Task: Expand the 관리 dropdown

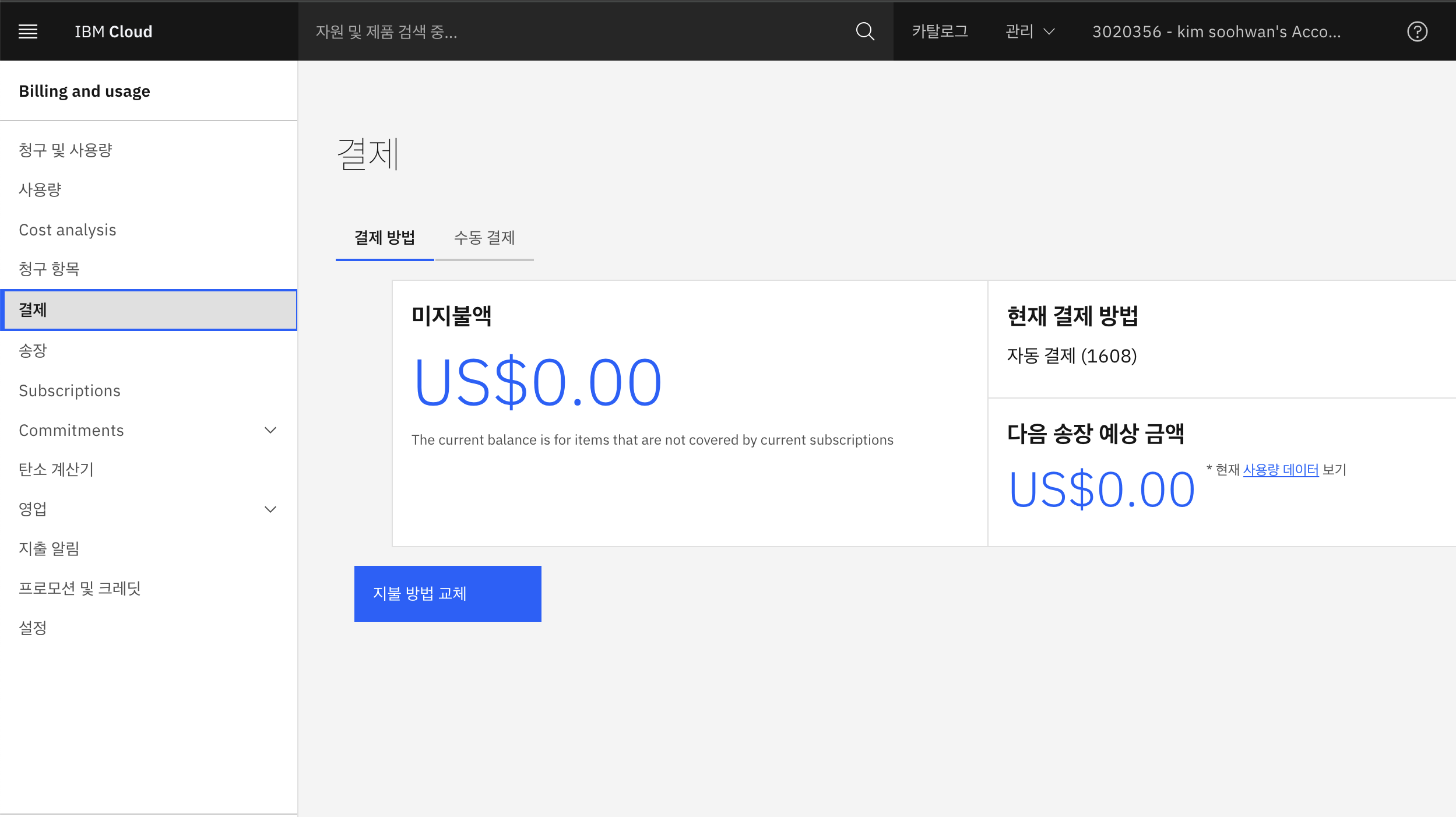Action: [1030, 31]
